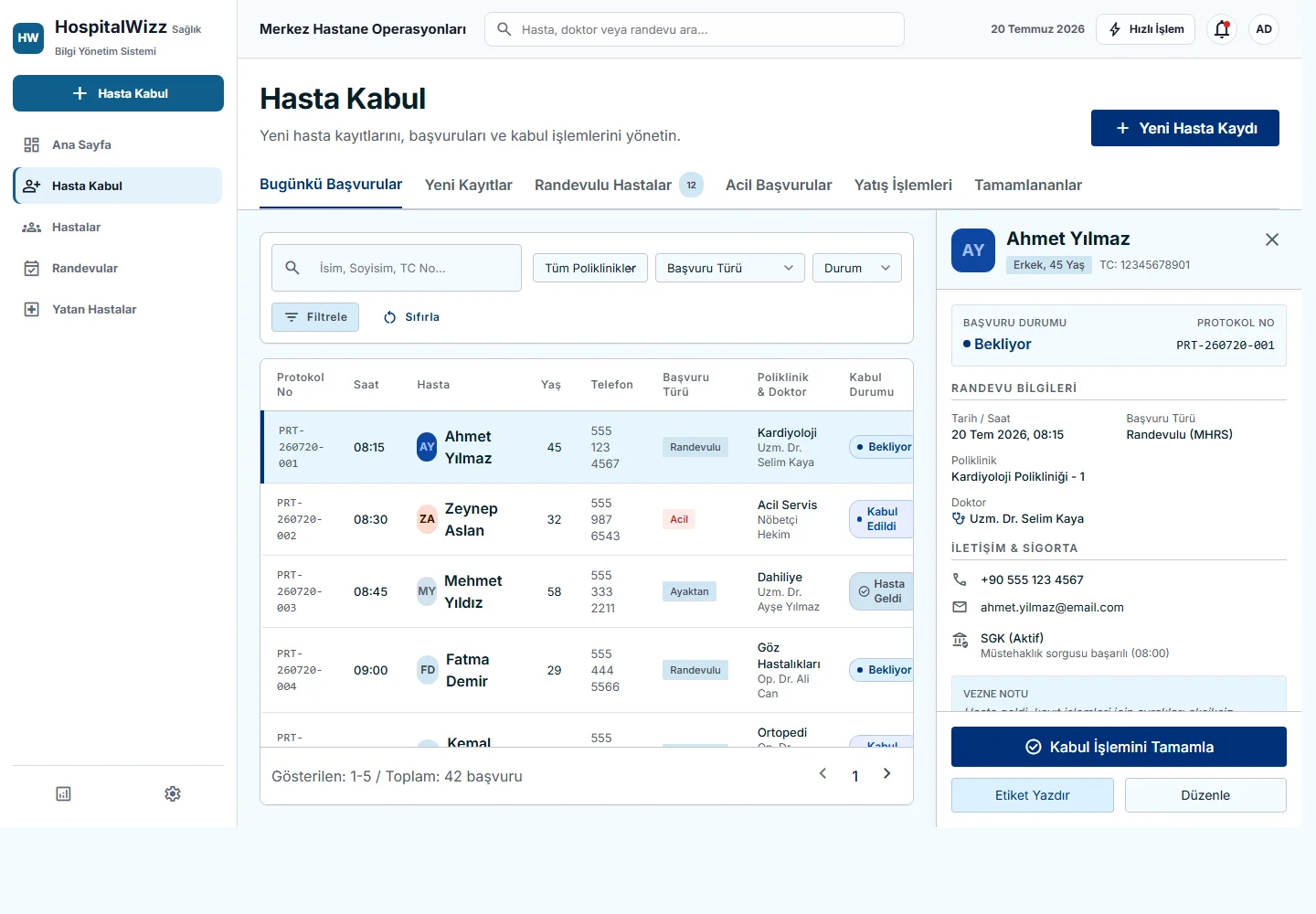Viewport: 1316px width, 914px height.
Task: Click phone number +90 555 123 4567
Action: [x=1032, y=579]
